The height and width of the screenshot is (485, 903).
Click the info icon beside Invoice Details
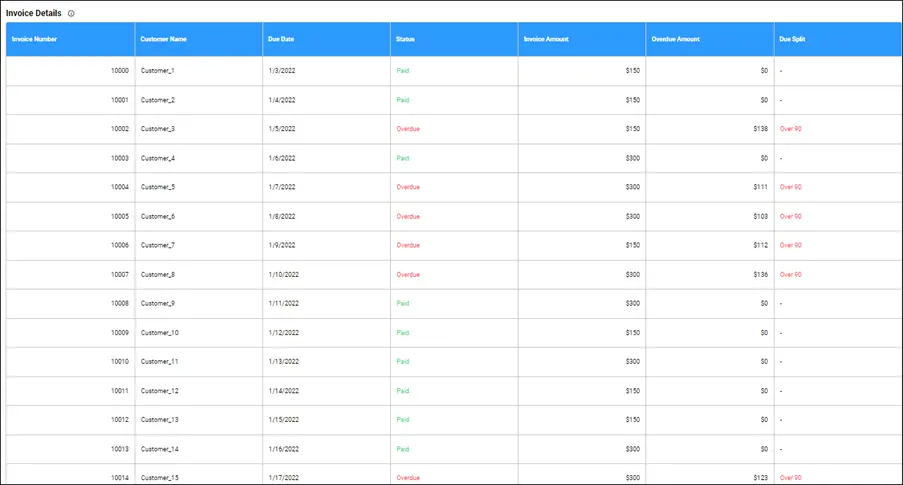(71, 13)
